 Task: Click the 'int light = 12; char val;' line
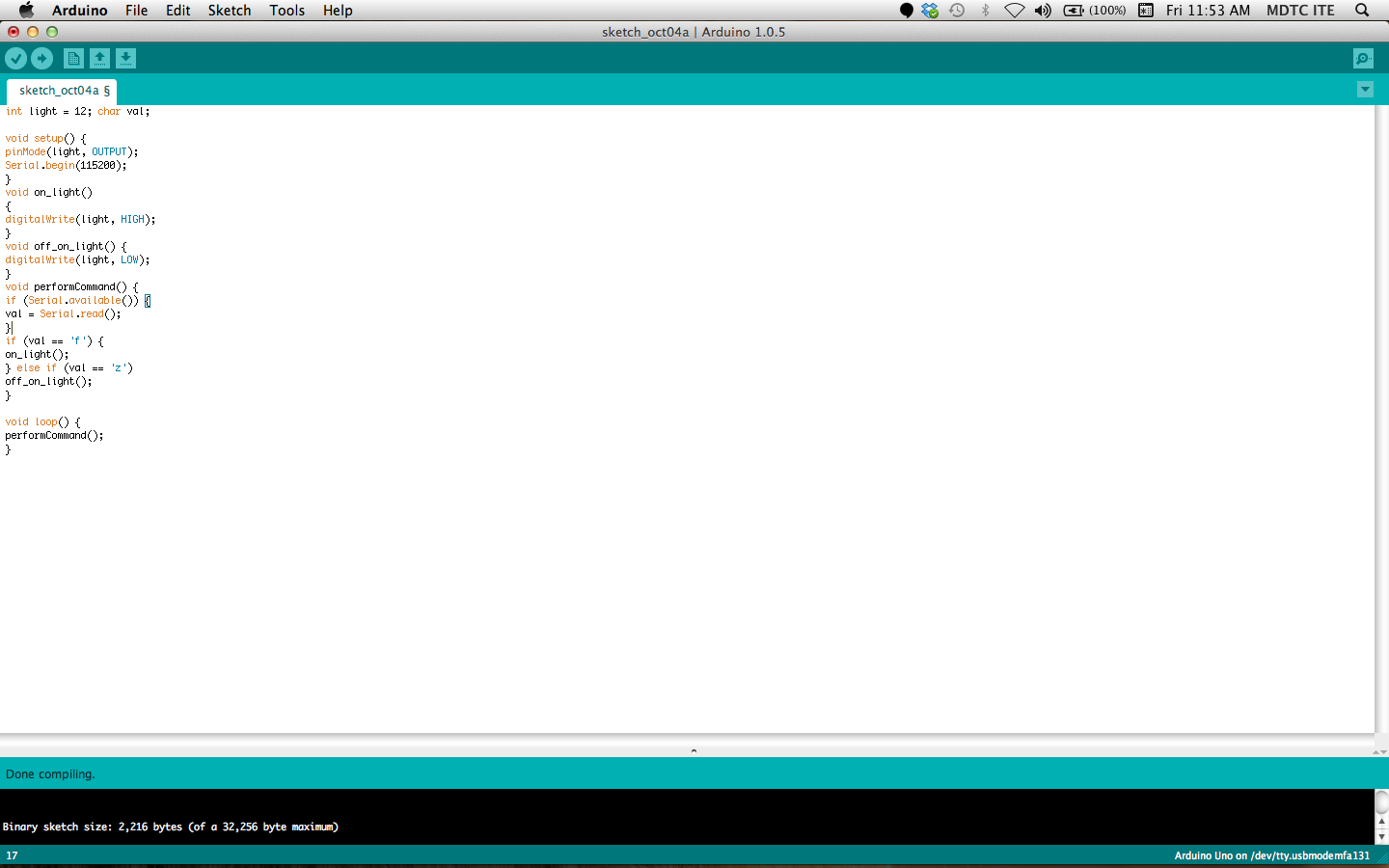77,112
